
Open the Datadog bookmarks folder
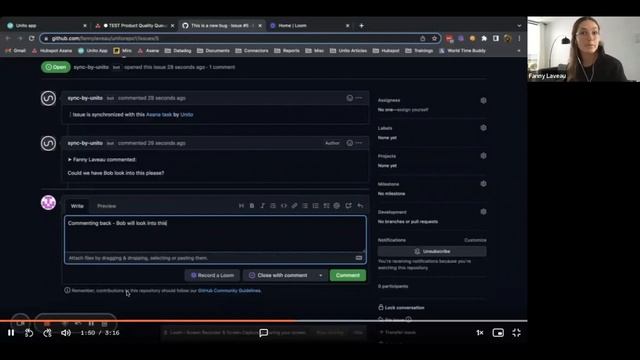[178, 51]
